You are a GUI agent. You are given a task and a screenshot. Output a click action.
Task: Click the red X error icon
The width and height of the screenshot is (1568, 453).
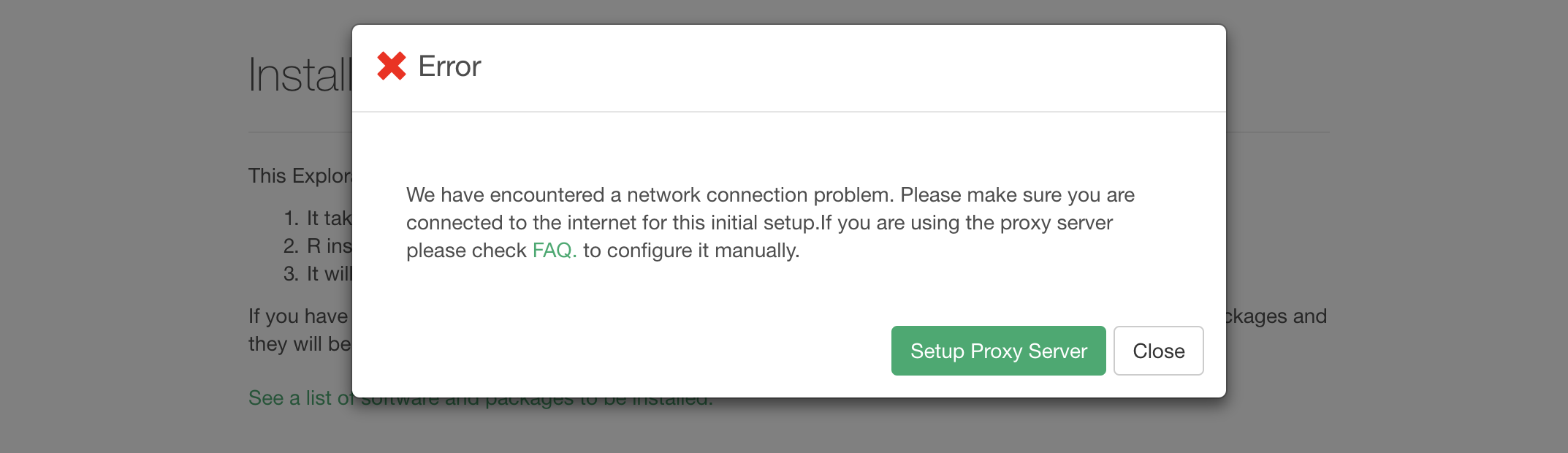(392, 66)
